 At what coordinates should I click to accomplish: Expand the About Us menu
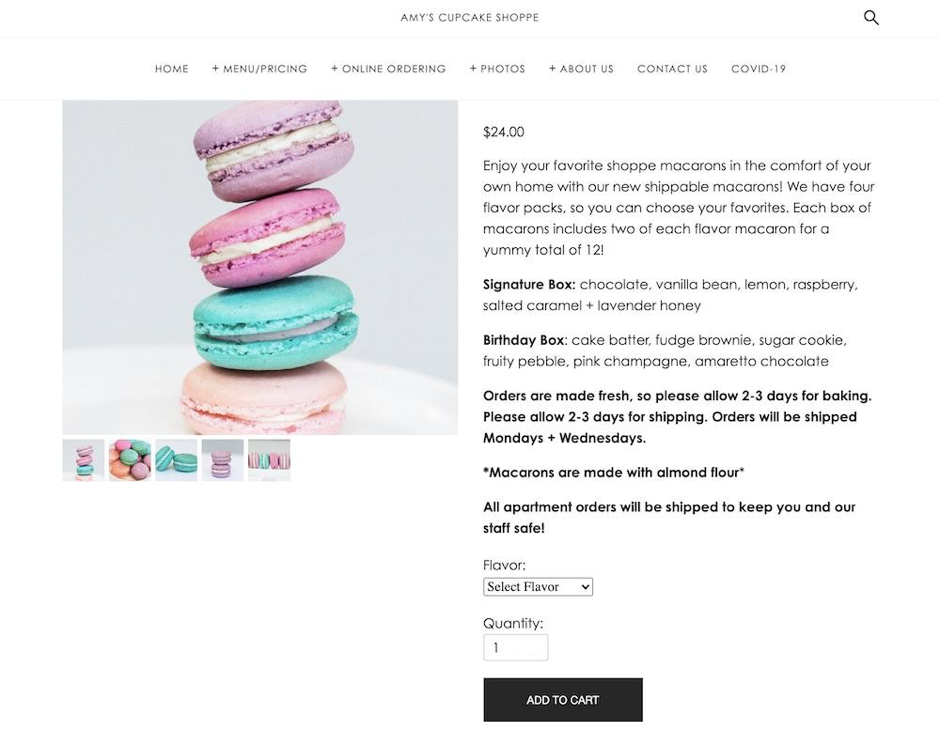[581, 69]
